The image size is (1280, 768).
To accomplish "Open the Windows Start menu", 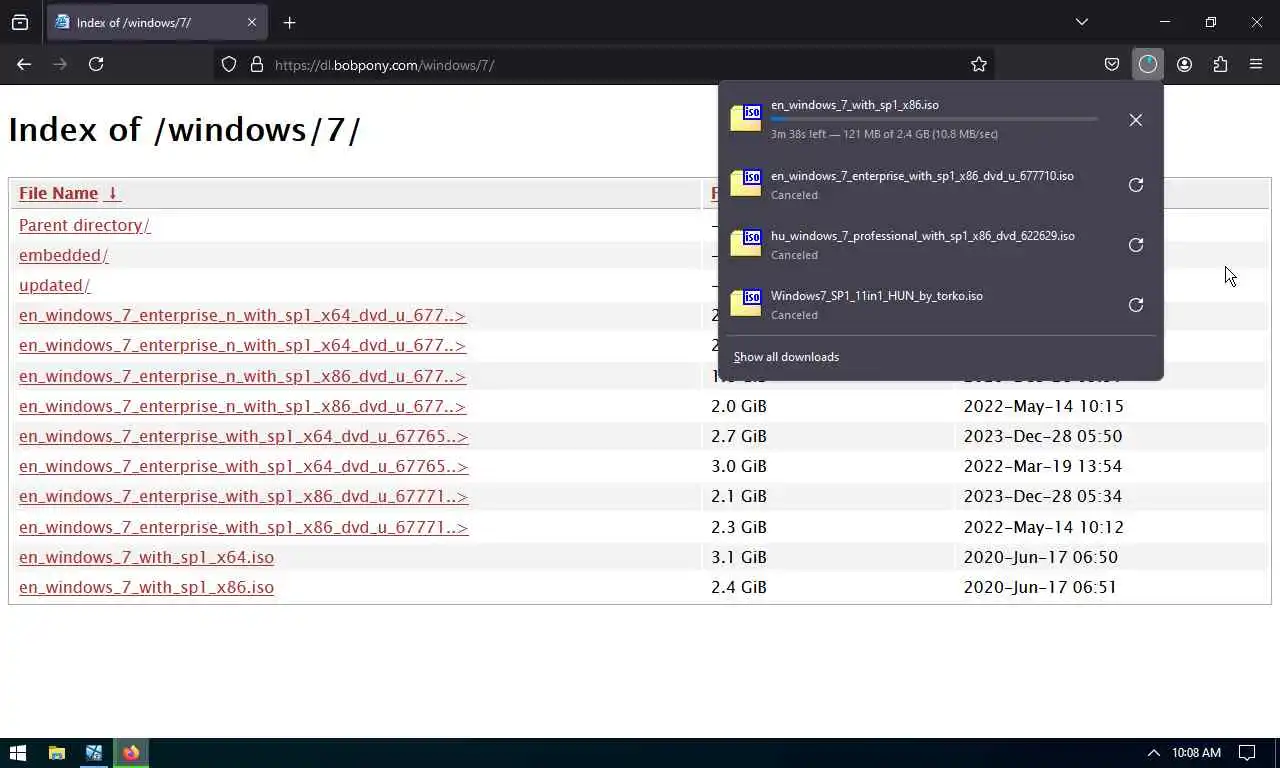I will coord(18,753).
